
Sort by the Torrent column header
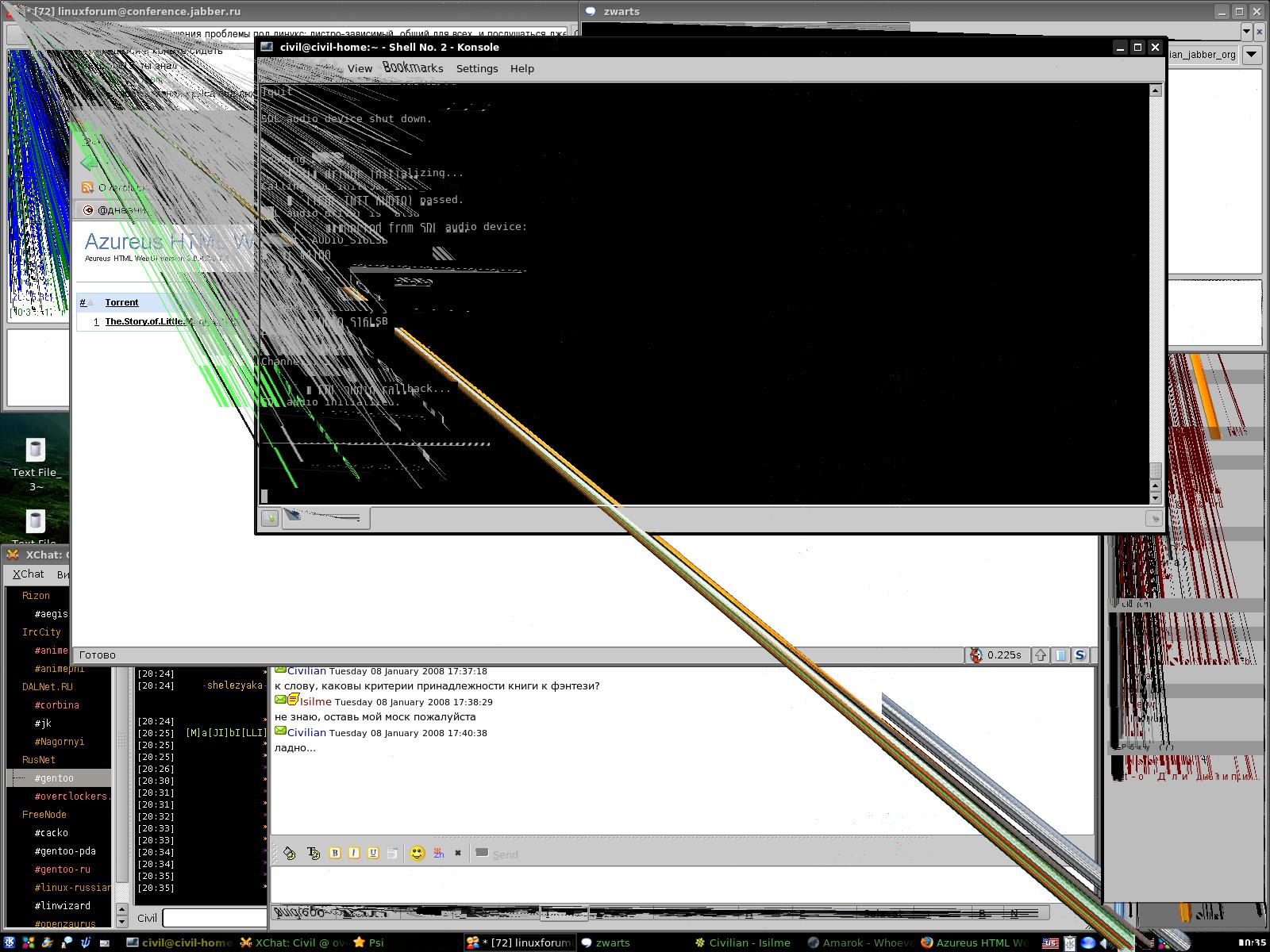point(121,302)
